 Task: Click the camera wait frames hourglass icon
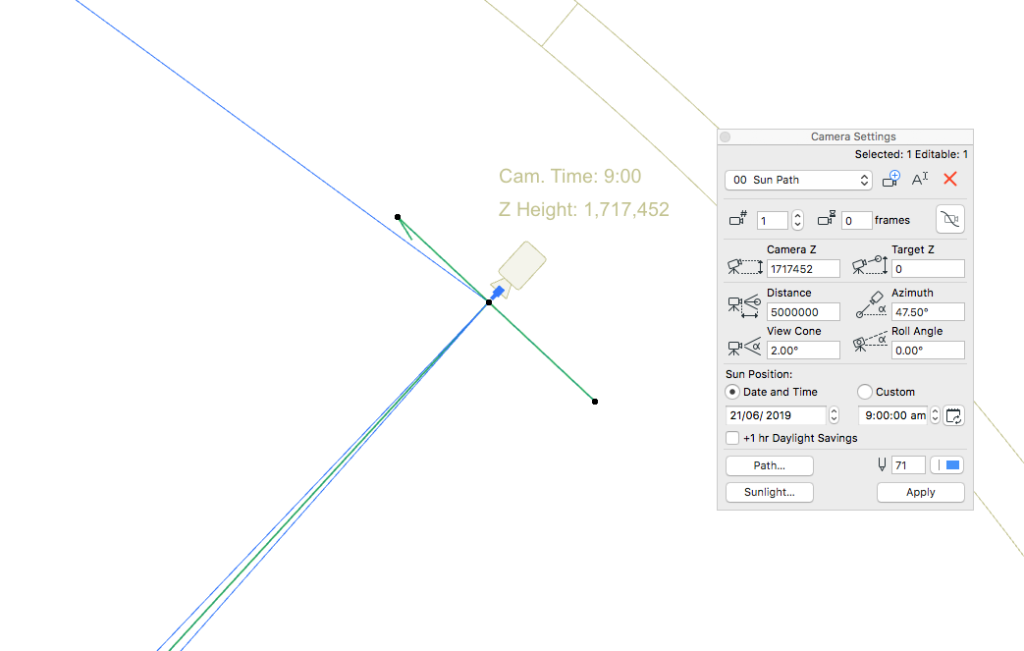tap(826, 219)
